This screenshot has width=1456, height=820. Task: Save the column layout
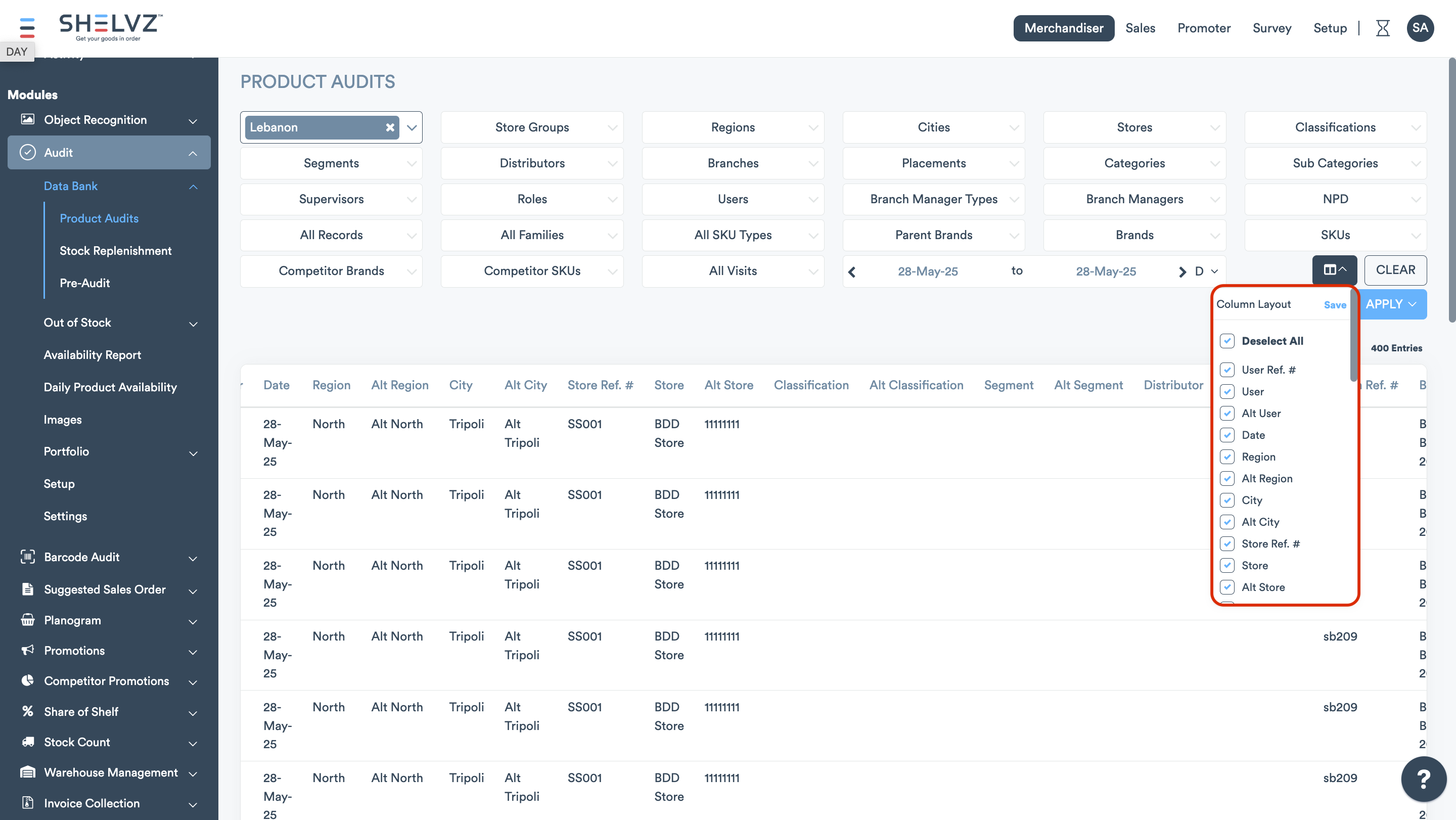point(1335,305)
